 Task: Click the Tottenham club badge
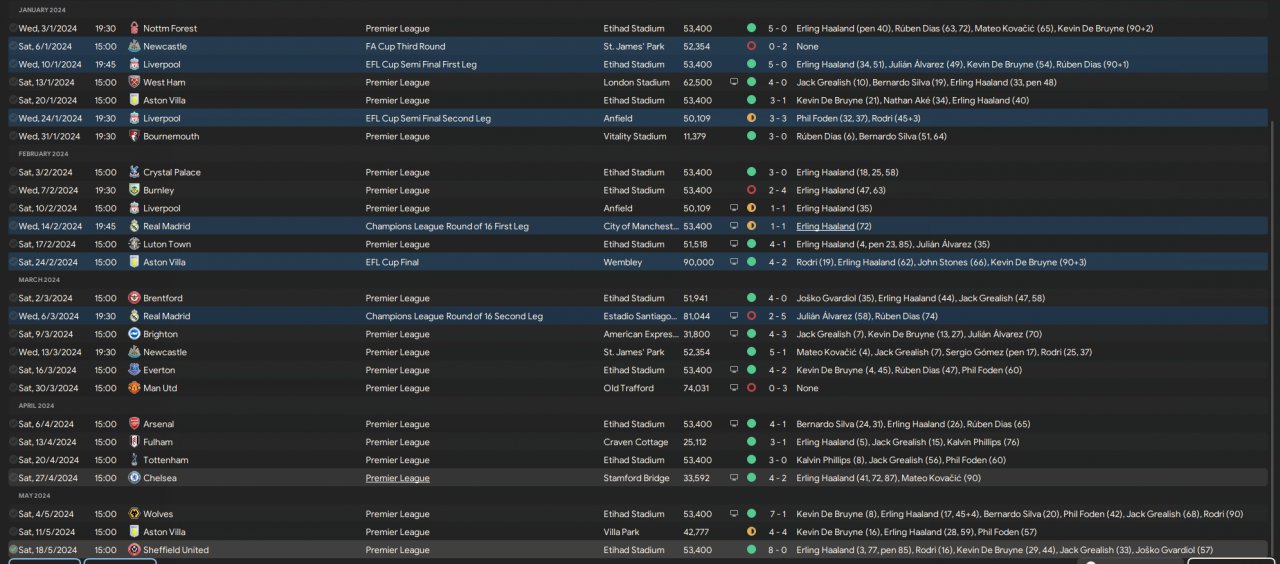(x=134, y=460)
